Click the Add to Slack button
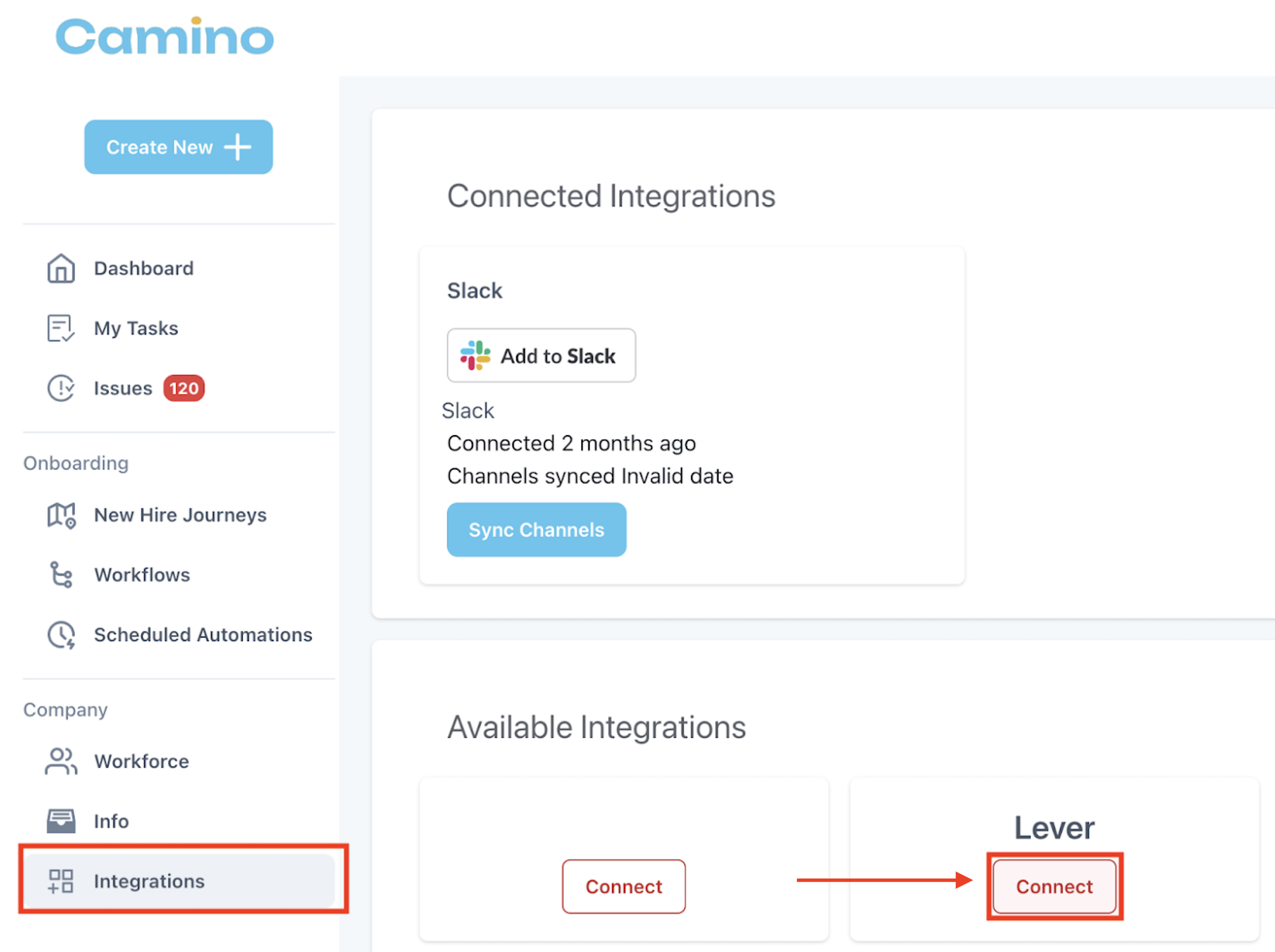This screenshot has width=1275, height=952. (541, 355)
